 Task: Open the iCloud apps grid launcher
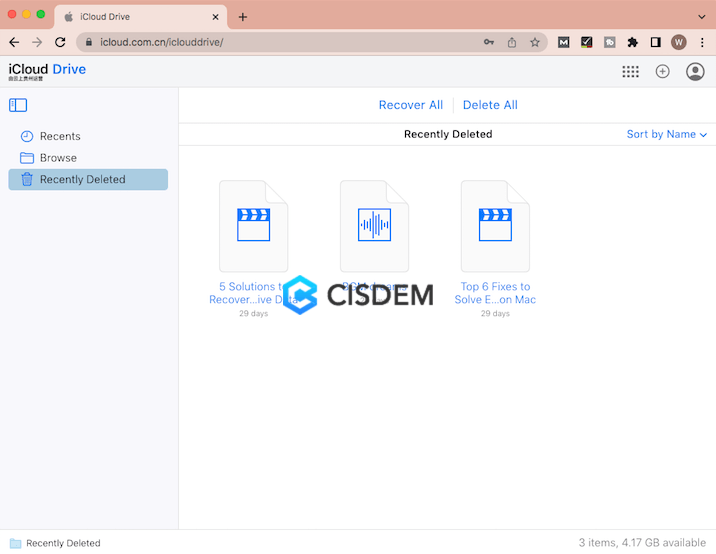tap(630, 71)
